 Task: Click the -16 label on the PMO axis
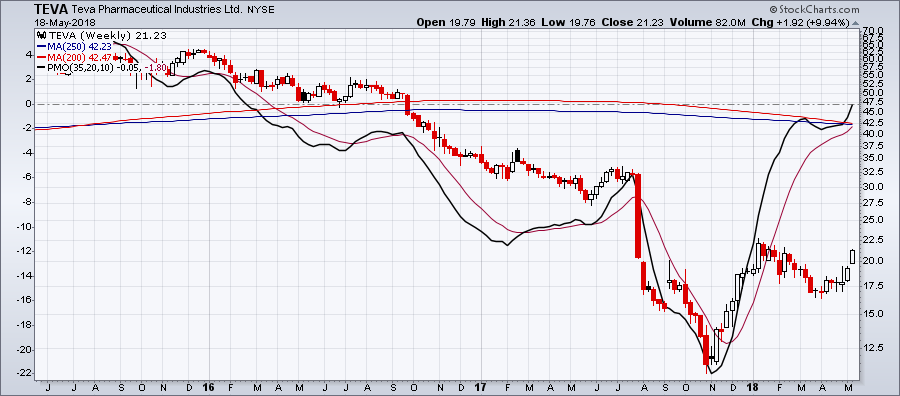(24, 300)
